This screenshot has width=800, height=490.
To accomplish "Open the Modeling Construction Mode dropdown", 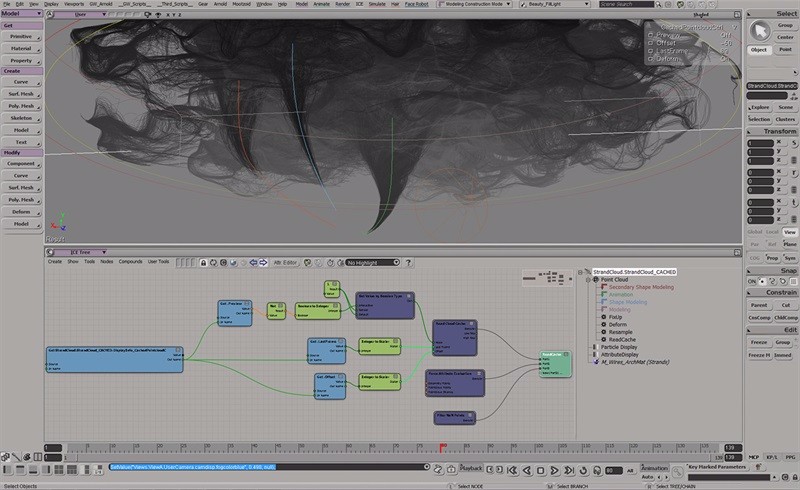I will click(x=506, y=5).
